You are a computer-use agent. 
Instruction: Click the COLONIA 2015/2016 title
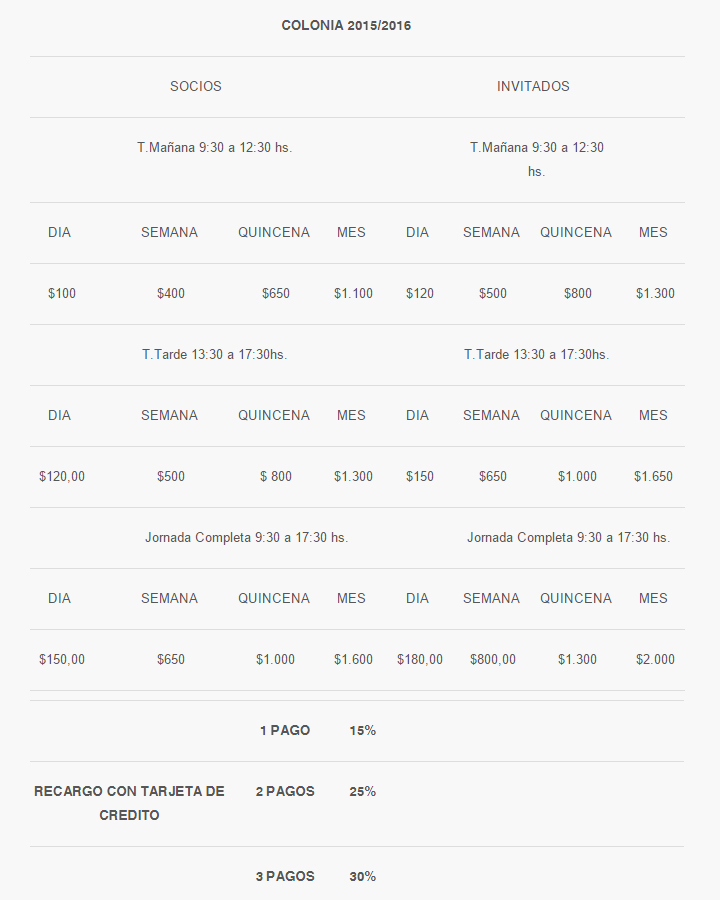click(x=346, y=26)
